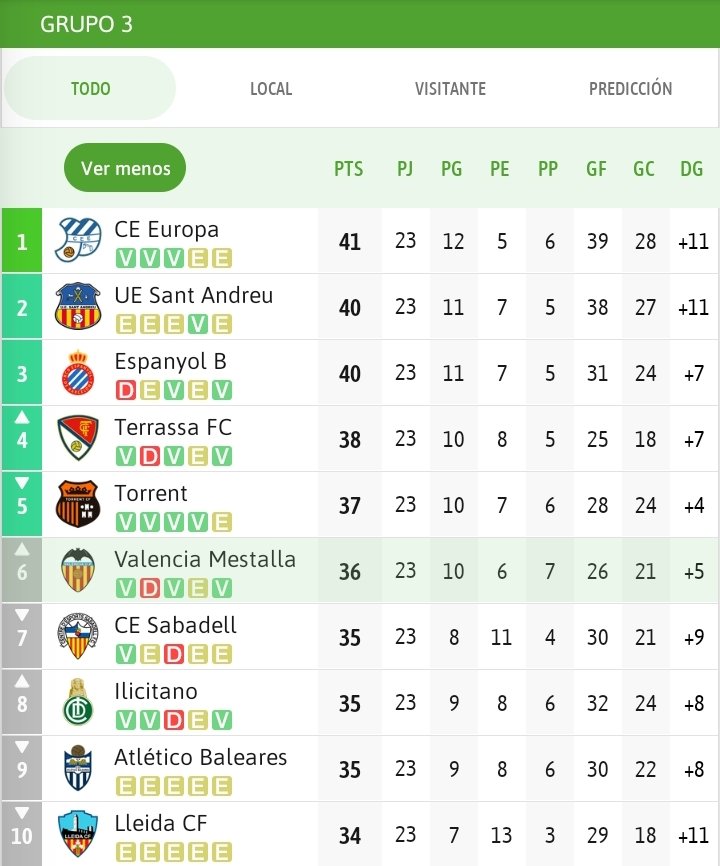The image size is (720, 866).
Task: Switch to the LOCAL tab
Action: (271, 89)
